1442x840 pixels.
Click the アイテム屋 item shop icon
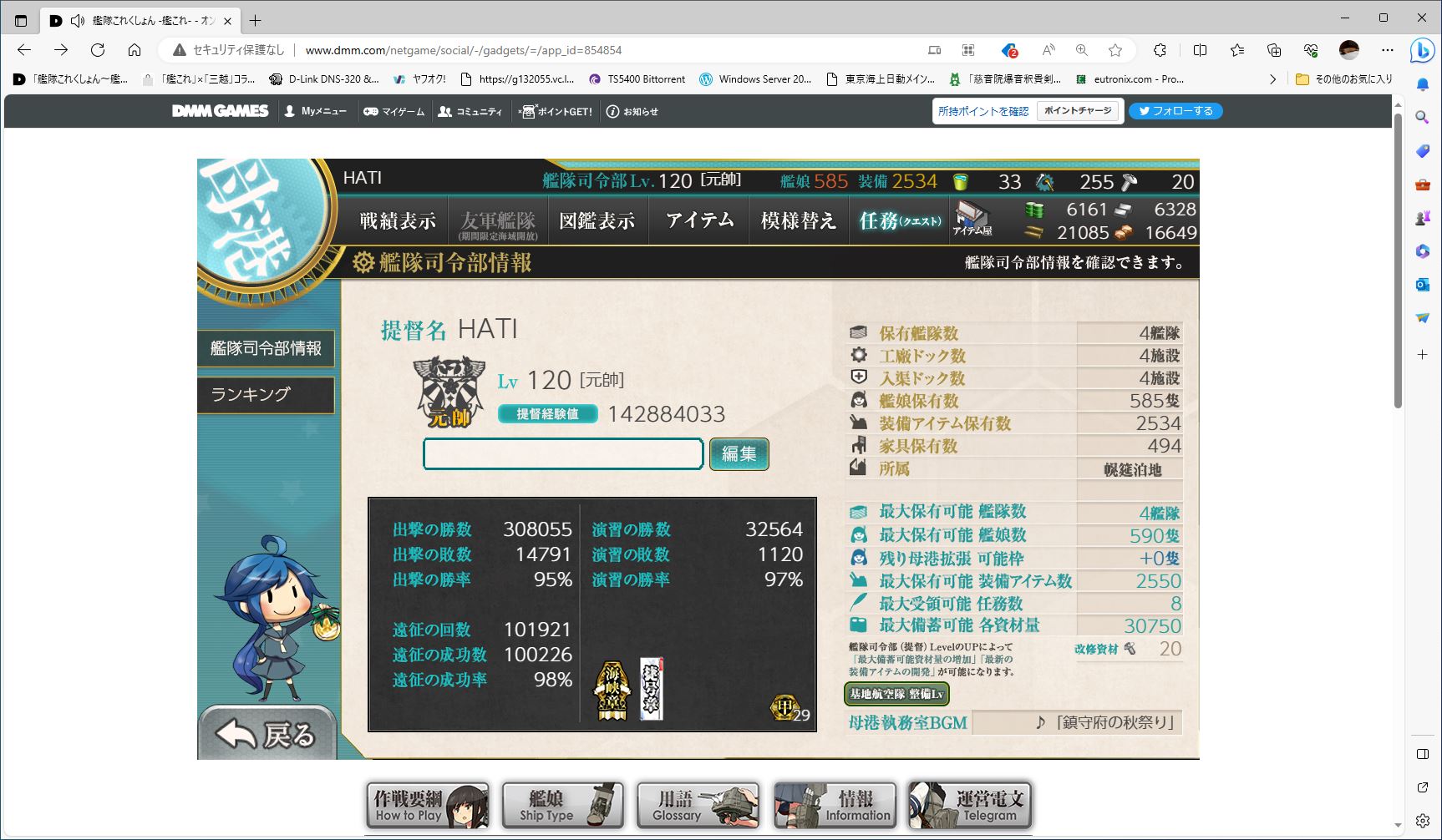972,220
